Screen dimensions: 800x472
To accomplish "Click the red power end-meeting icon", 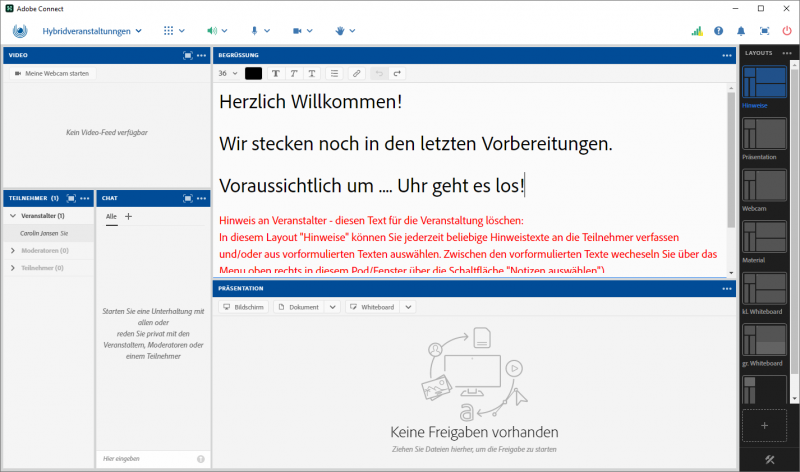I will [x=787, y=31].
